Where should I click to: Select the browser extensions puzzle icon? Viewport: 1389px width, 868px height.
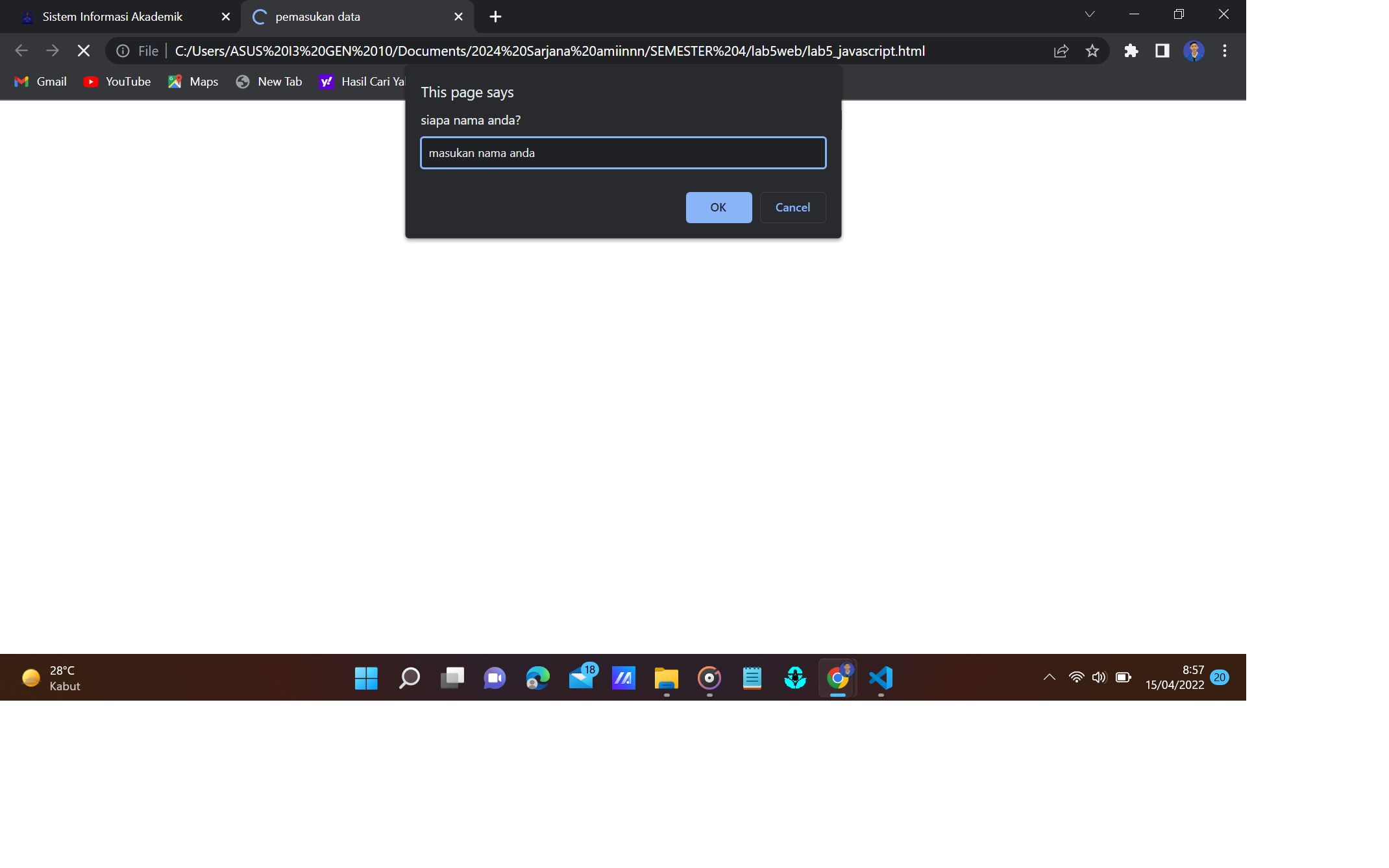1131,51
